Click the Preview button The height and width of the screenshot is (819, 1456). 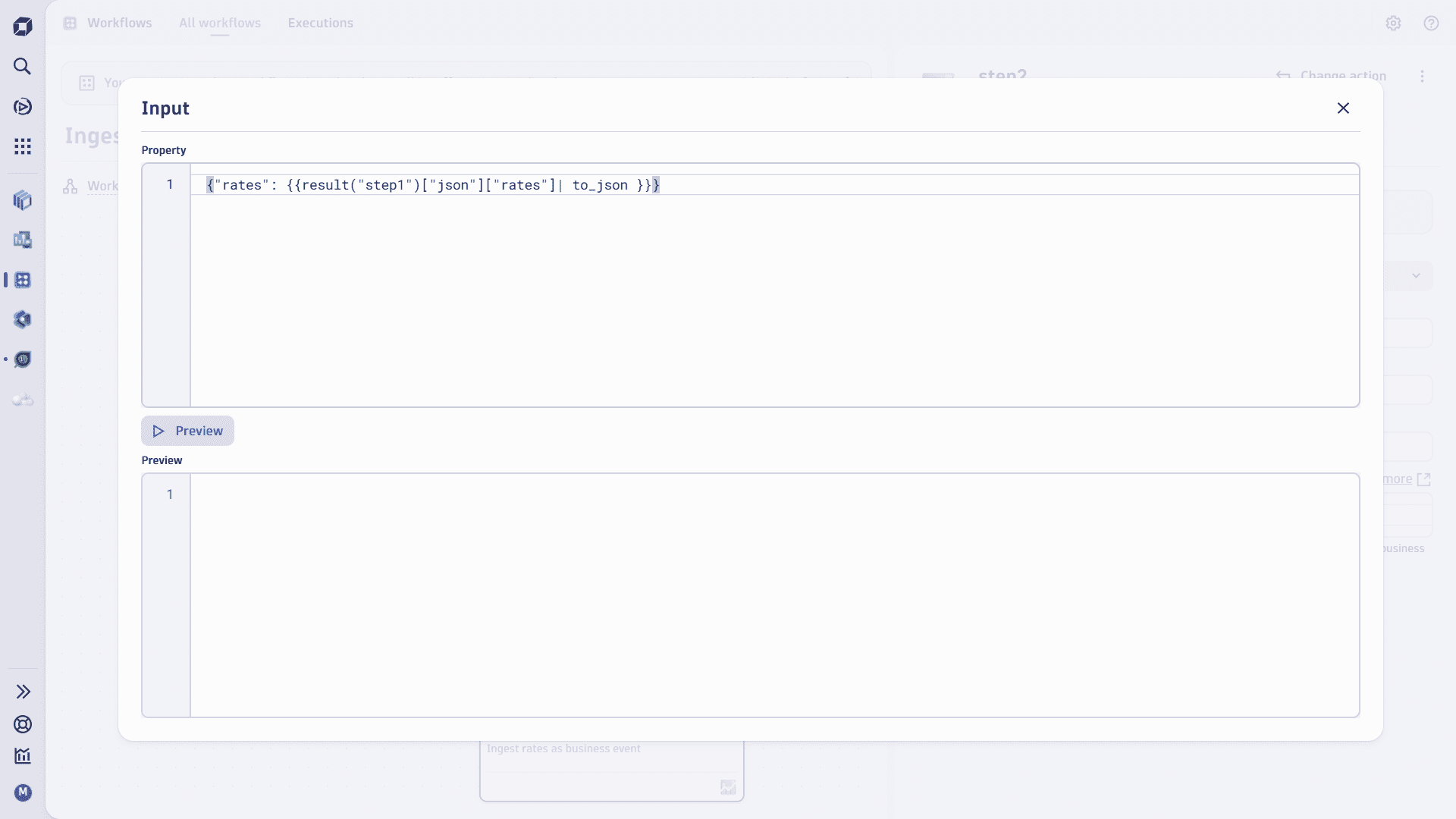187,431
